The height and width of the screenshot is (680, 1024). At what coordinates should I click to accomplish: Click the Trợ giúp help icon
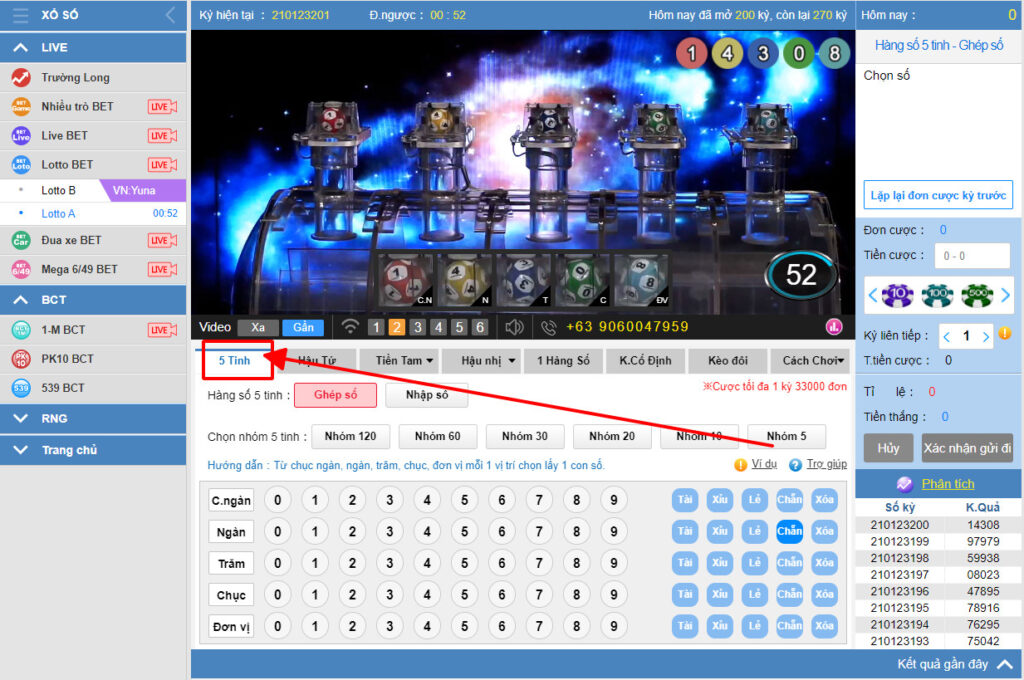(796, 465)
